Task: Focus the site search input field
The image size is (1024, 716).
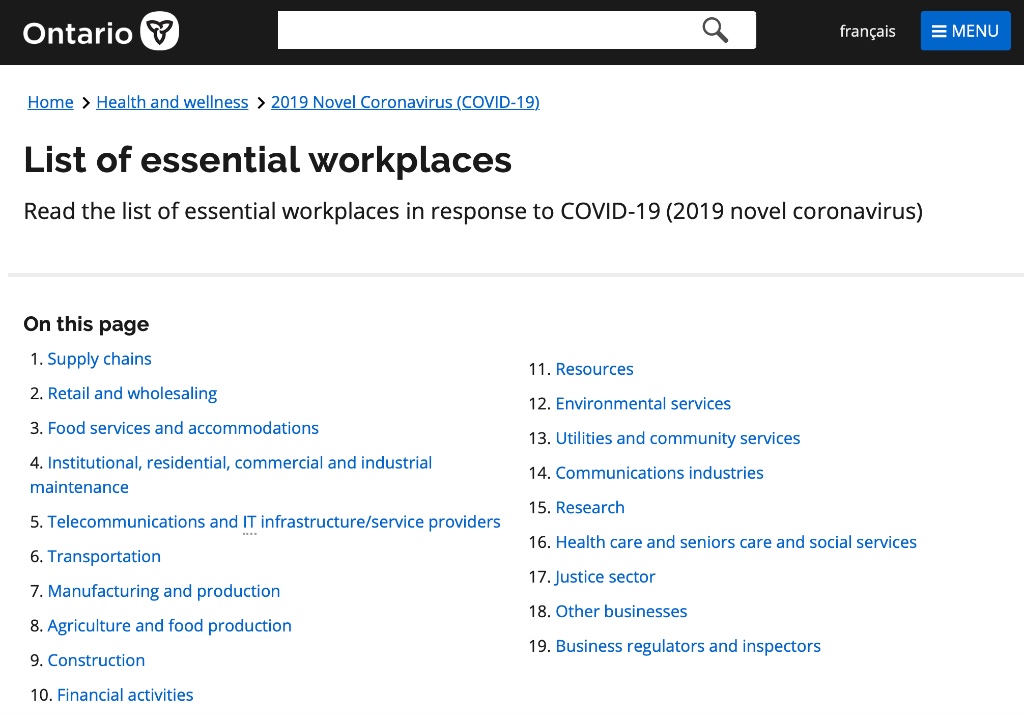Action: (517, 30)
